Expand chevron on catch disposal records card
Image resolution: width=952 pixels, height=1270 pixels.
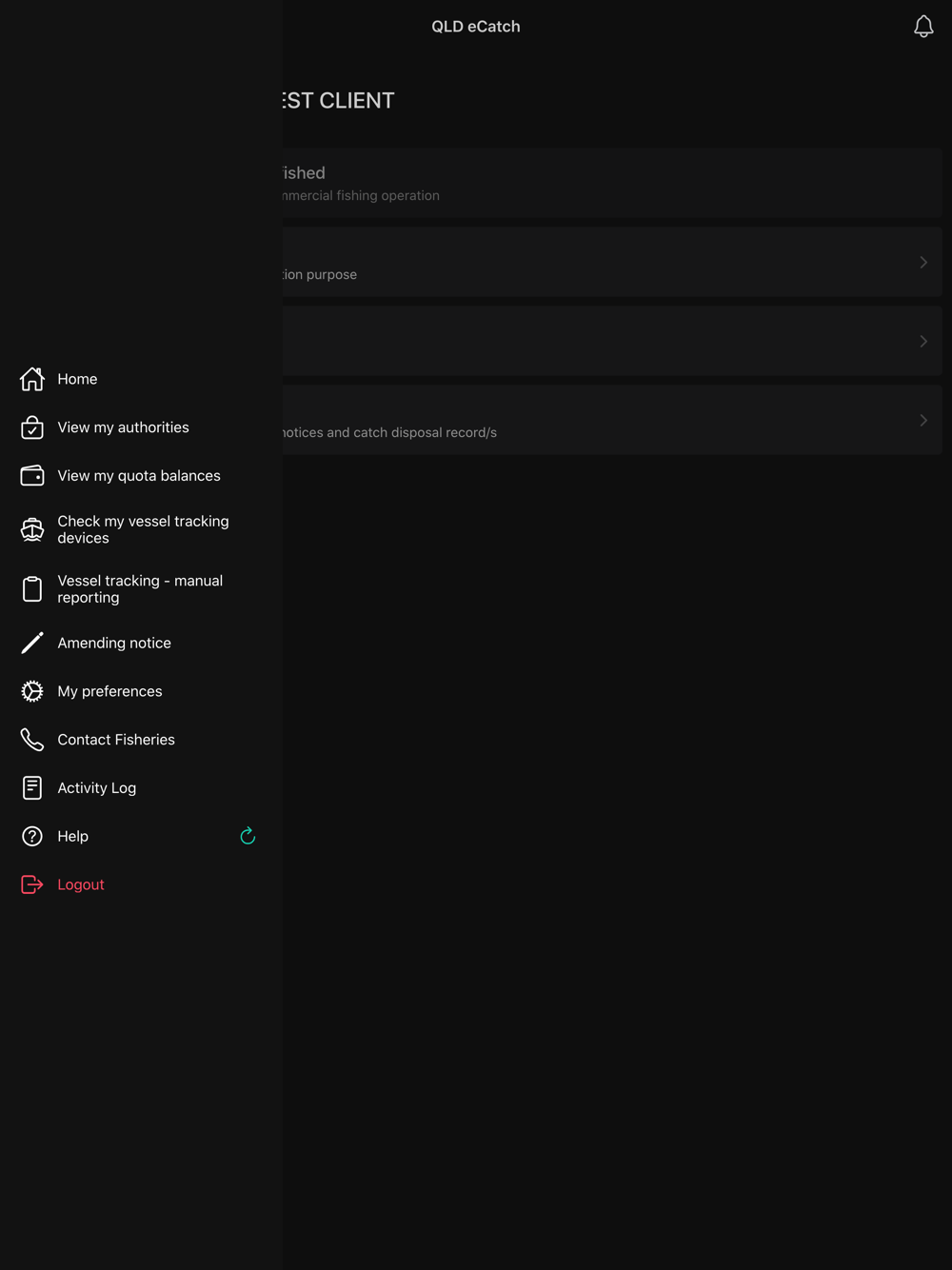(x=923, y=420)
